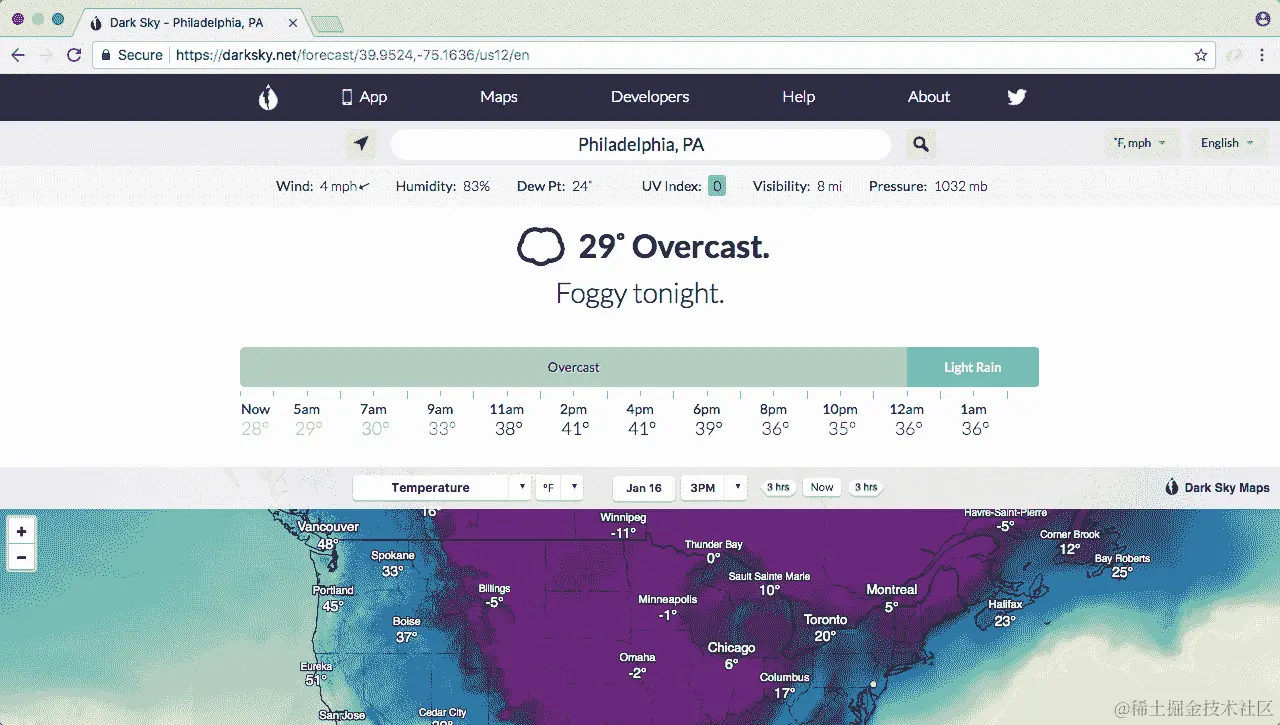
Task: Open the About page
Action: tap(929, 97)
